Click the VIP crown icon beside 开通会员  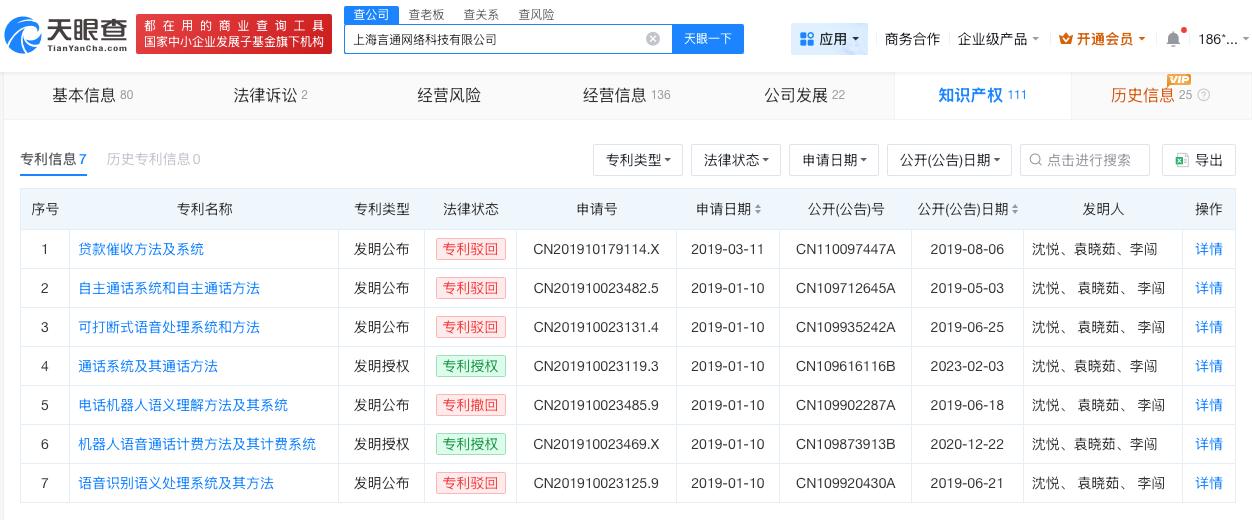pyautogui.click(x=1065, y=39)
